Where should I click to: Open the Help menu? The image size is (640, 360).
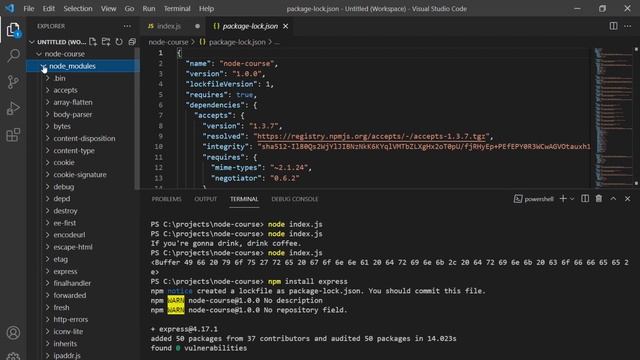pyautogui.click(x=206, y=9)
